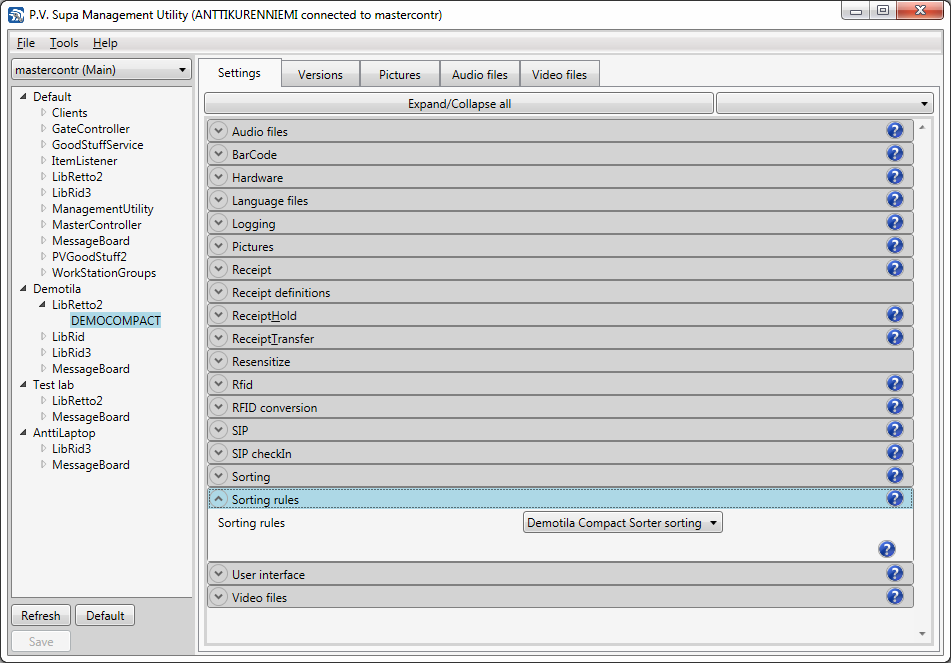Screen dimensions: 951x663
Task: Collapse the Demotila tree node
Action: coord(23,288)
